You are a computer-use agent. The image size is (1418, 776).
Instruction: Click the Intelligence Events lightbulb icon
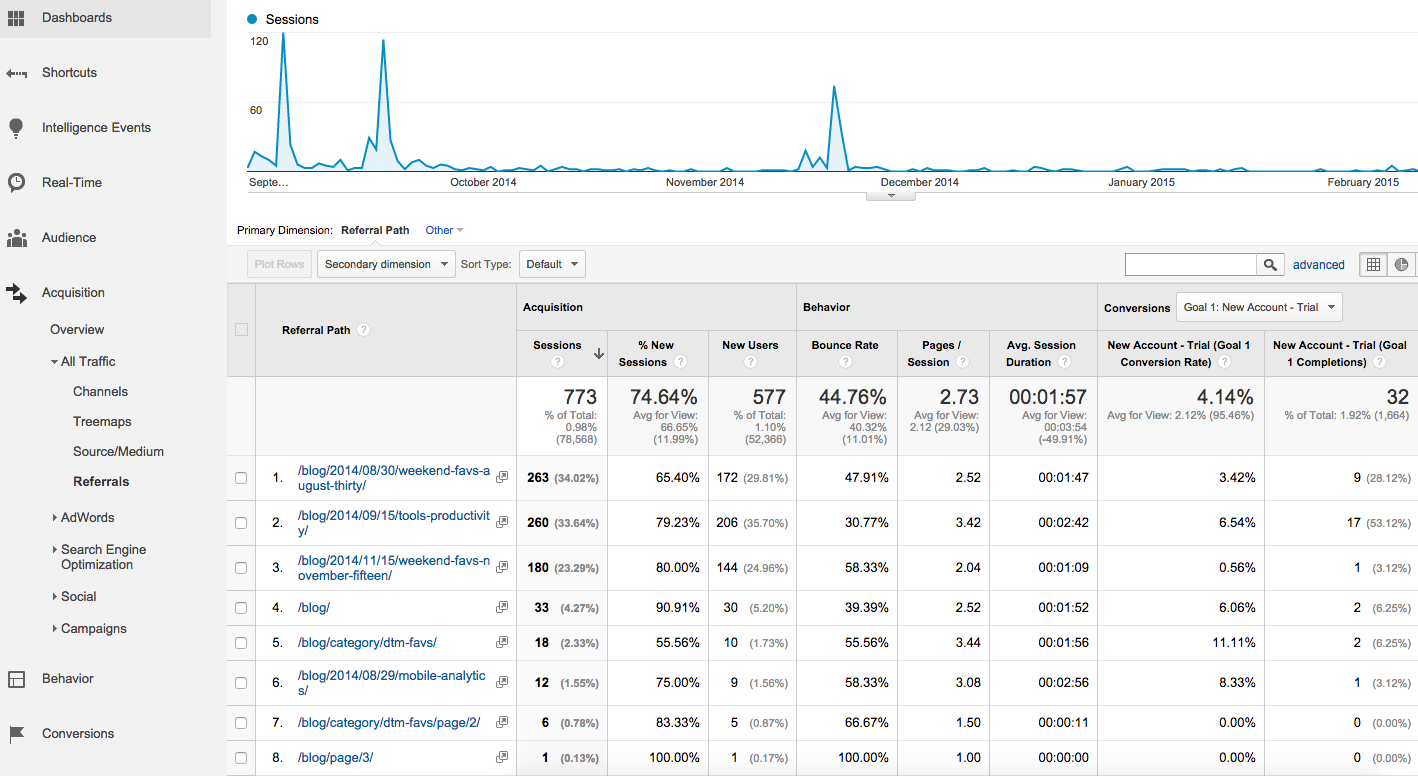16,128
